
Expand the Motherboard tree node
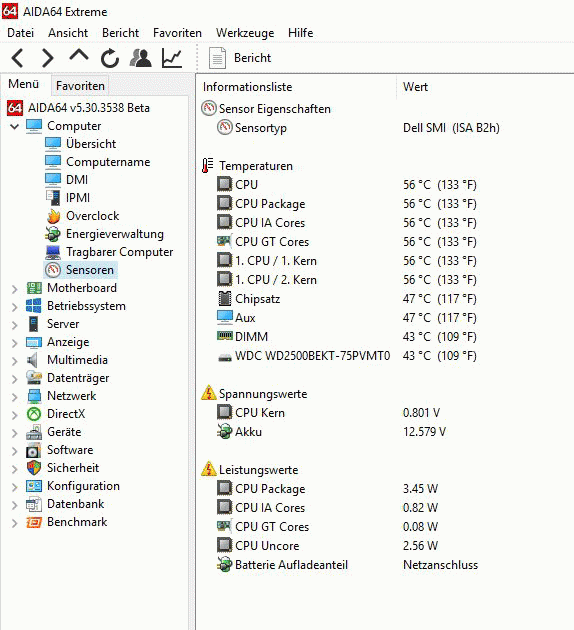point(14,288)
